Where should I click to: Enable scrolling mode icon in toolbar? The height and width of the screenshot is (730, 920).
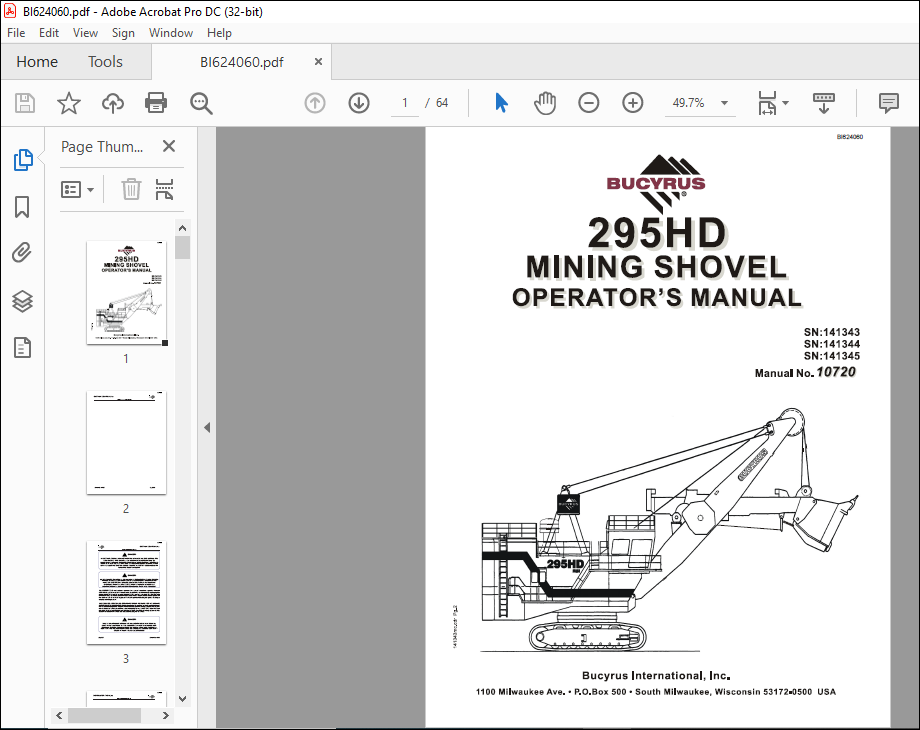click(824, 103)
